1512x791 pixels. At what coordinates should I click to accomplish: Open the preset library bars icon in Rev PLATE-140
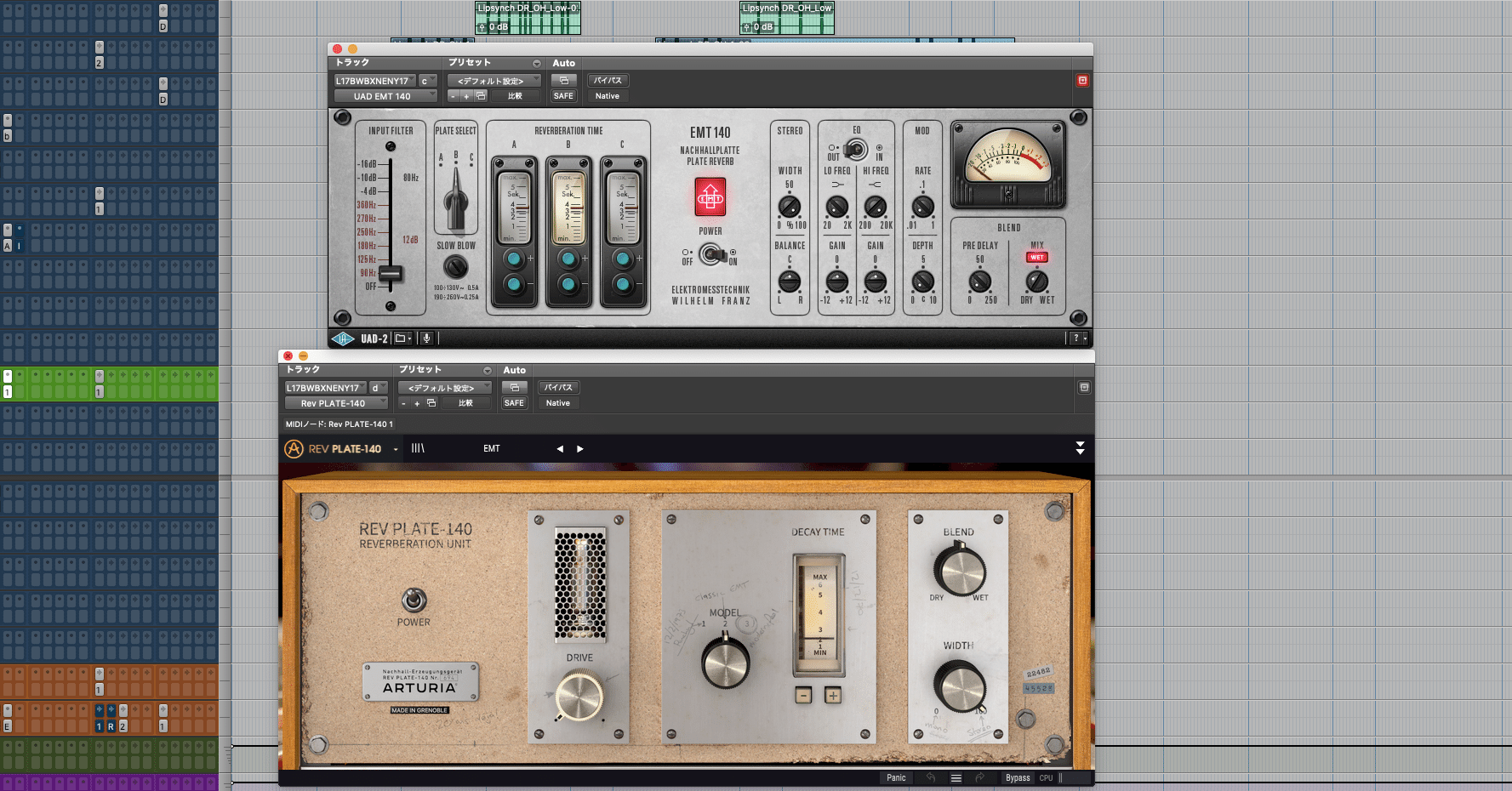pyautogui.click(x=418, y=448)
